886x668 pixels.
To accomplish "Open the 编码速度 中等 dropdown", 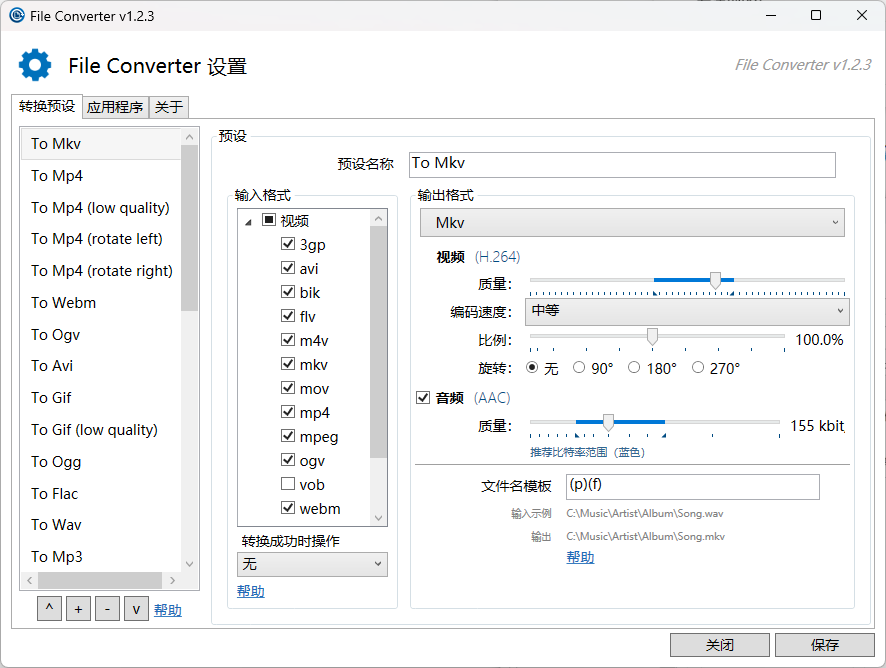I will pyautogui.click(x=687, y=311).
